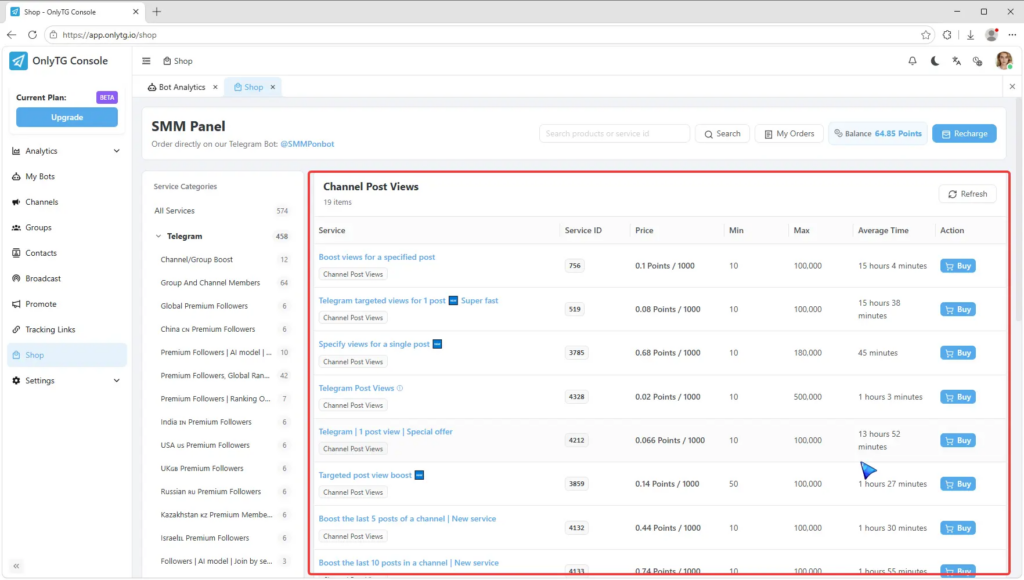Open My Orders
Screen dimensions: 1024x580
(789, 133)
